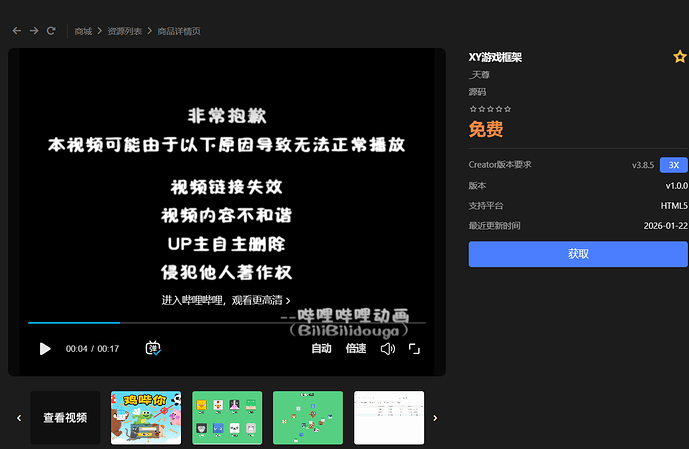
Task: Select the white document thumbnail
Action: (x=389, y=418)
